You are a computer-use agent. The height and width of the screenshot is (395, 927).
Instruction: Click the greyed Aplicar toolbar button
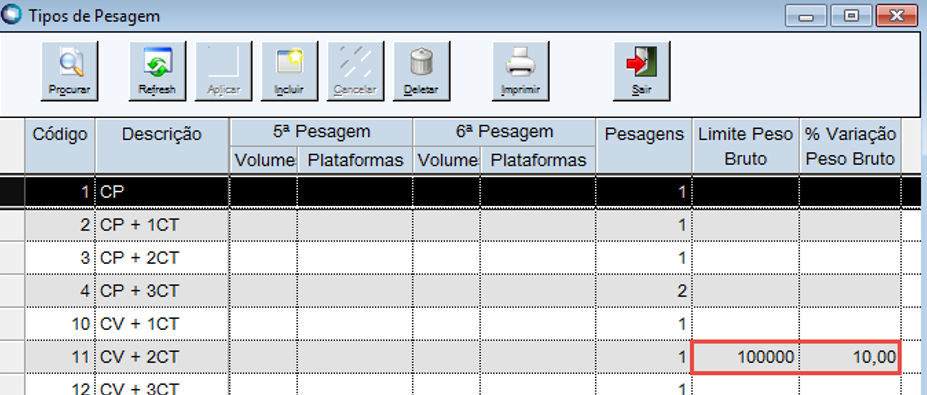[x=223, y=71]
